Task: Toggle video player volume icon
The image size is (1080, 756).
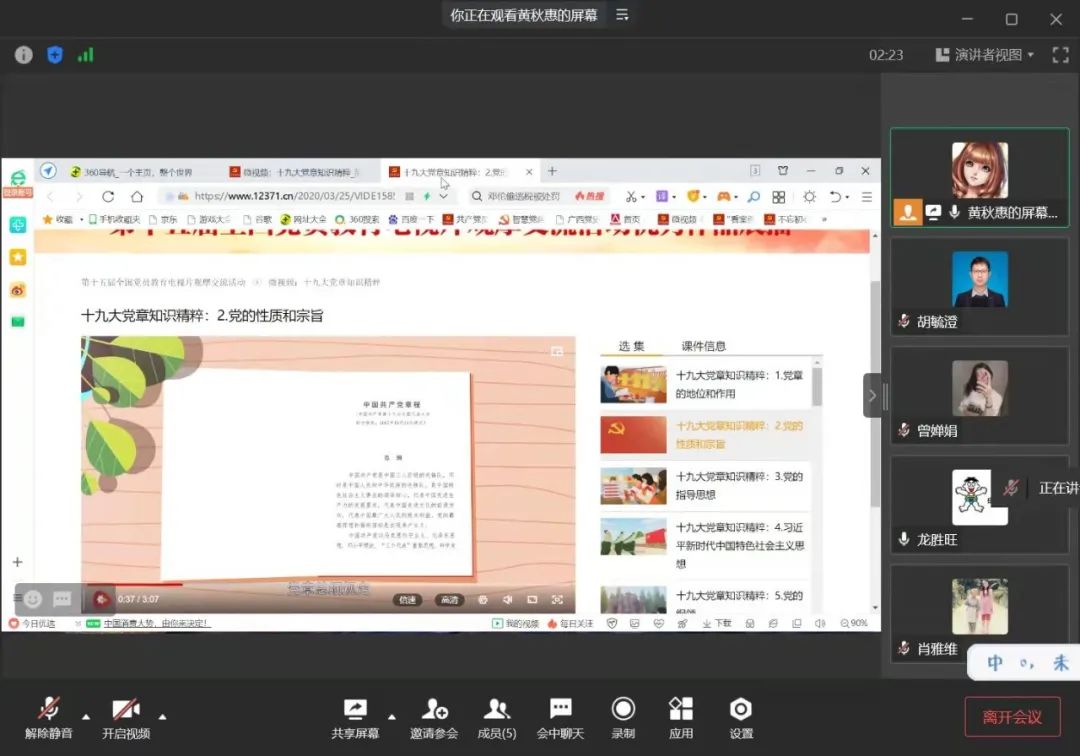Action: click(x=508, y=600)
